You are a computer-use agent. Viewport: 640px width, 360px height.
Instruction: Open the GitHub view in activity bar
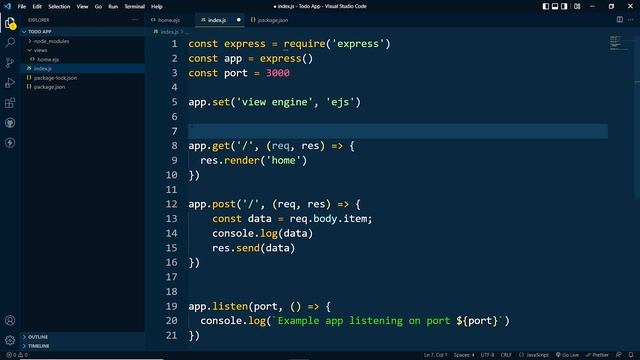click(10, 122)
